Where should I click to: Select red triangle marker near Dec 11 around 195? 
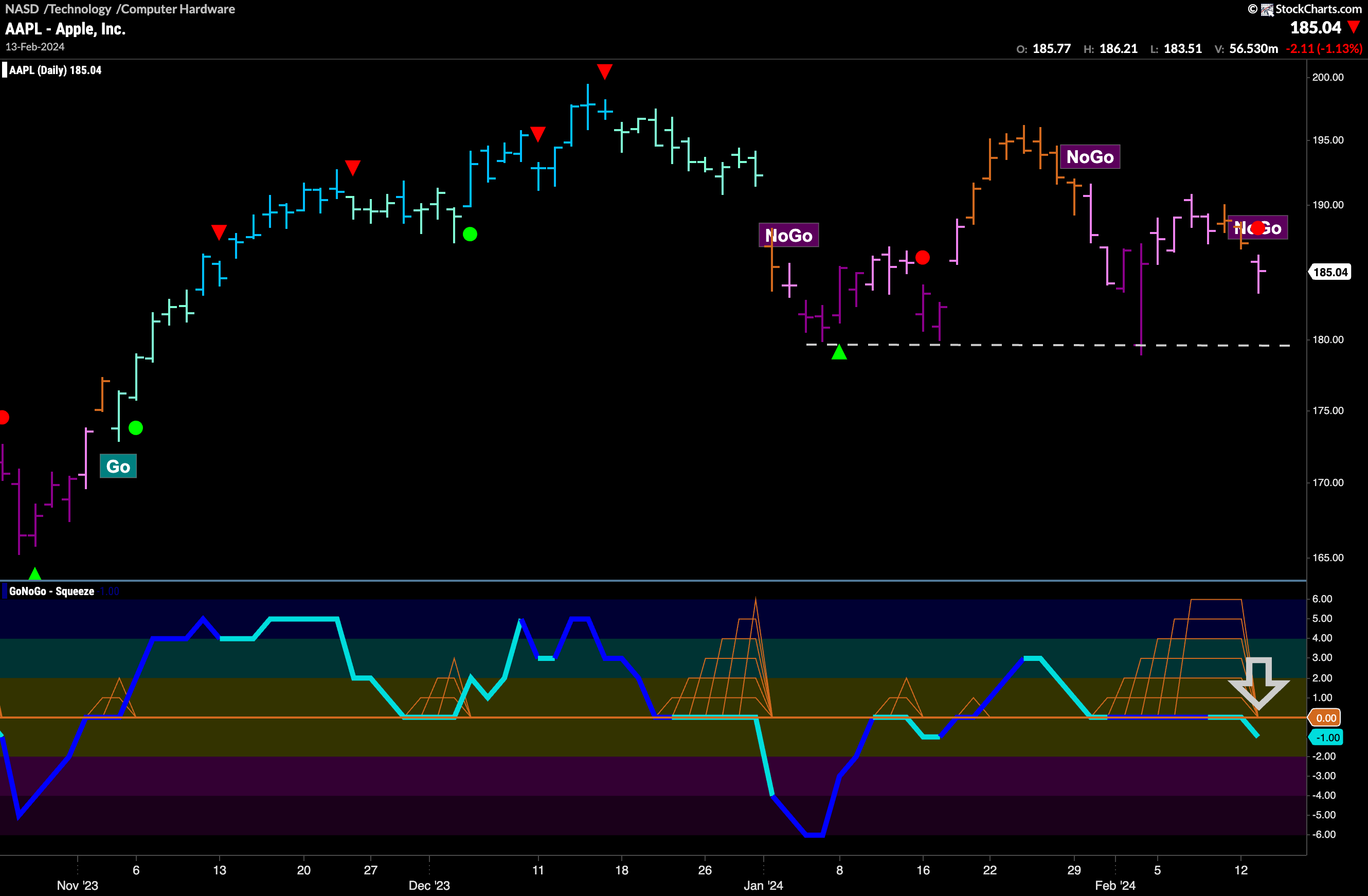click(537, 134)
